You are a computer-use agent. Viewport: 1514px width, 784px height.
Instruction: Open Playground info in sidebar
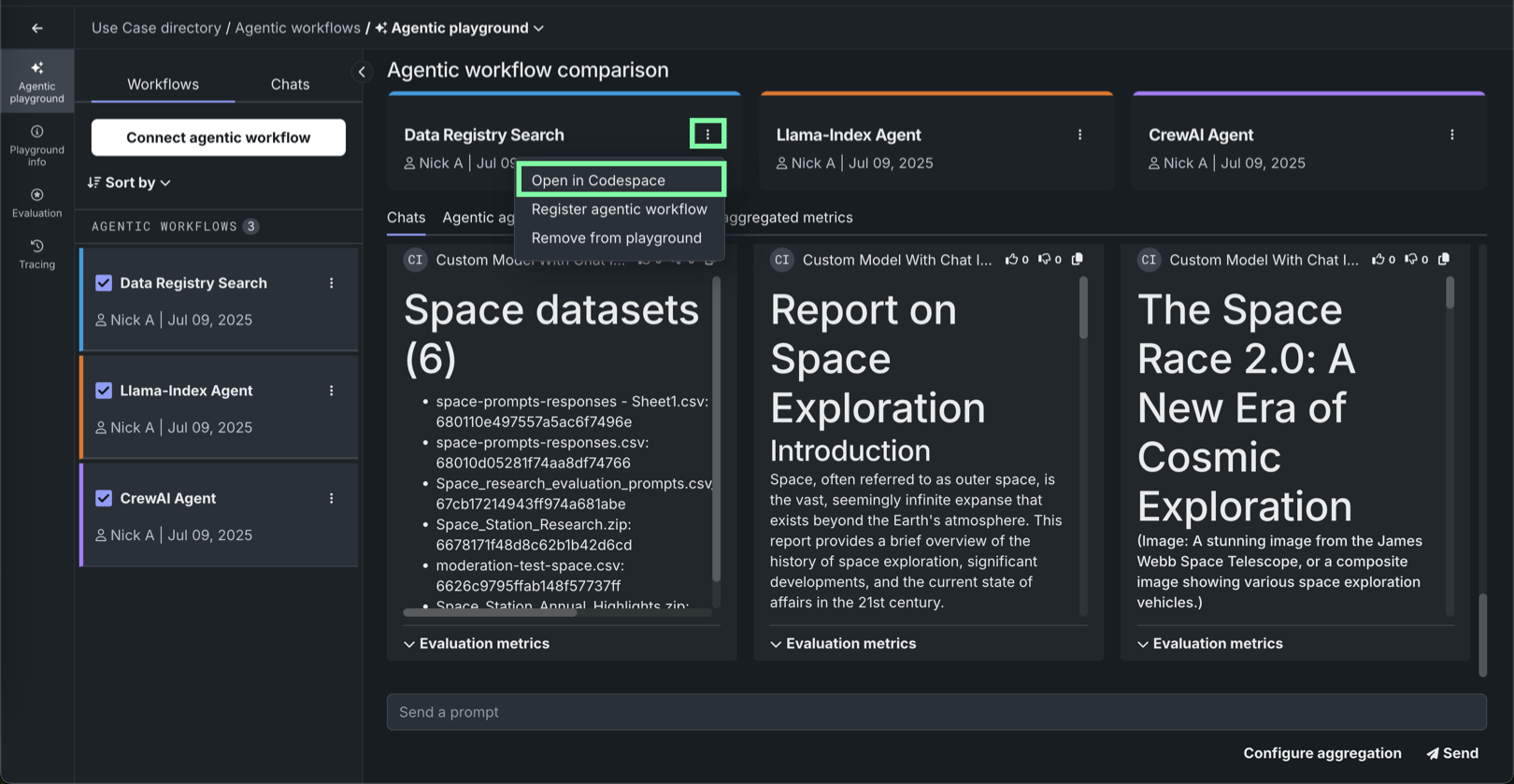[x=36, y=145]
